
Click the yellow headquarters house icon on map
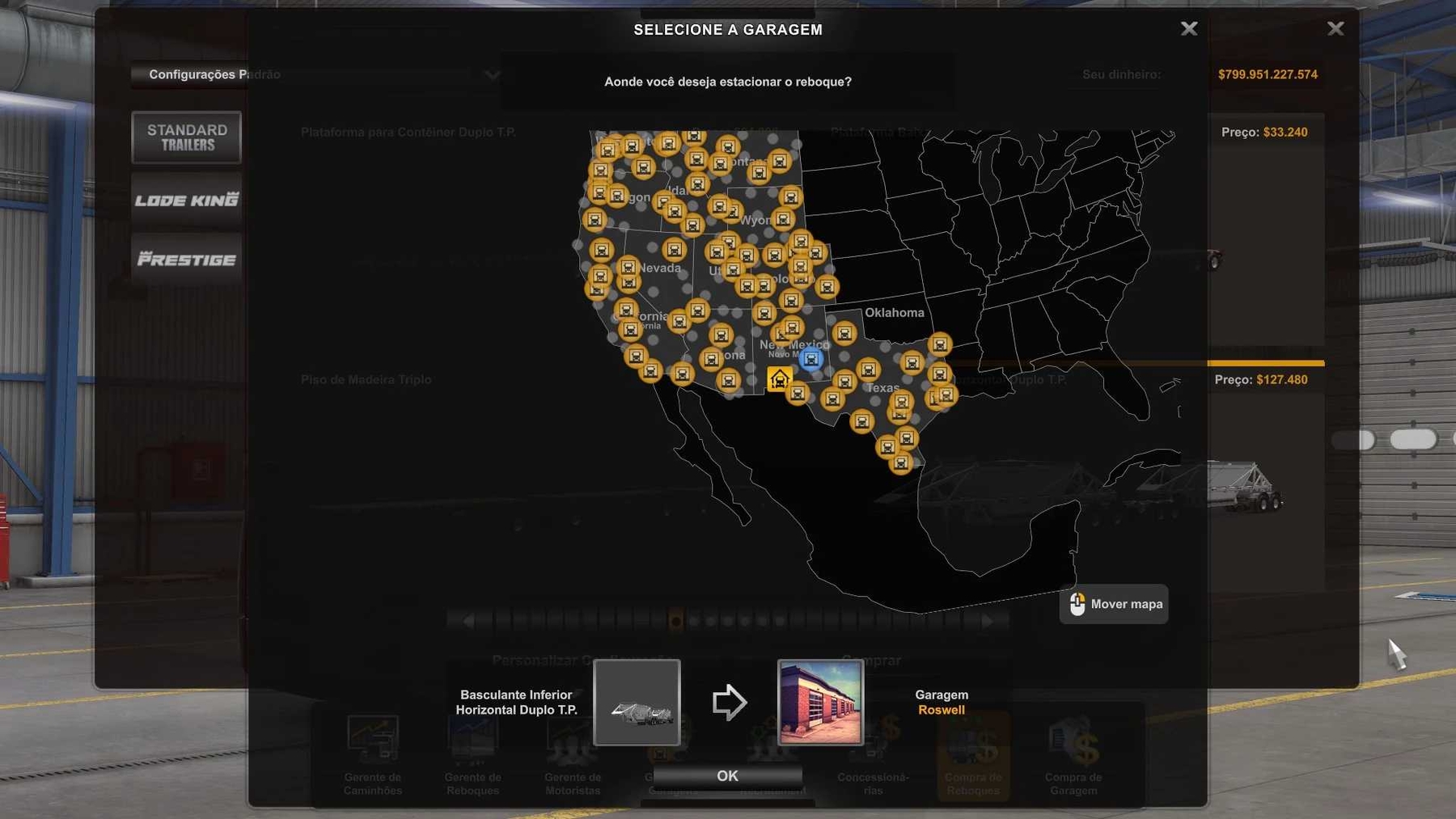[779, 378]
